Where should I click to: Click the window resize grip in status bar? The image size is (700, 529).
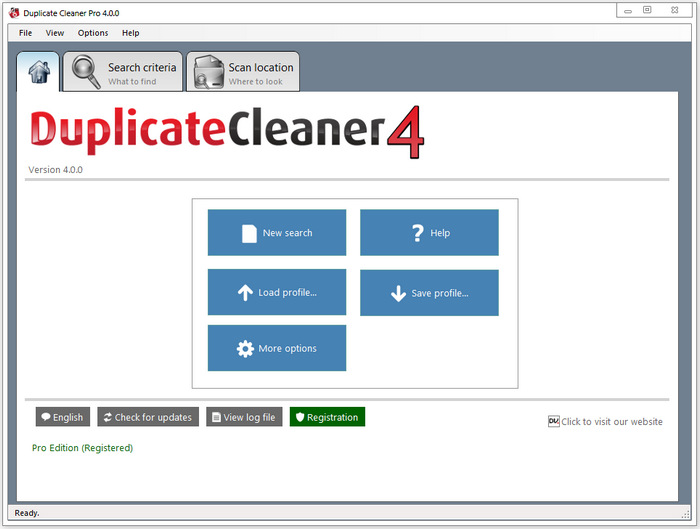[685, 514]
